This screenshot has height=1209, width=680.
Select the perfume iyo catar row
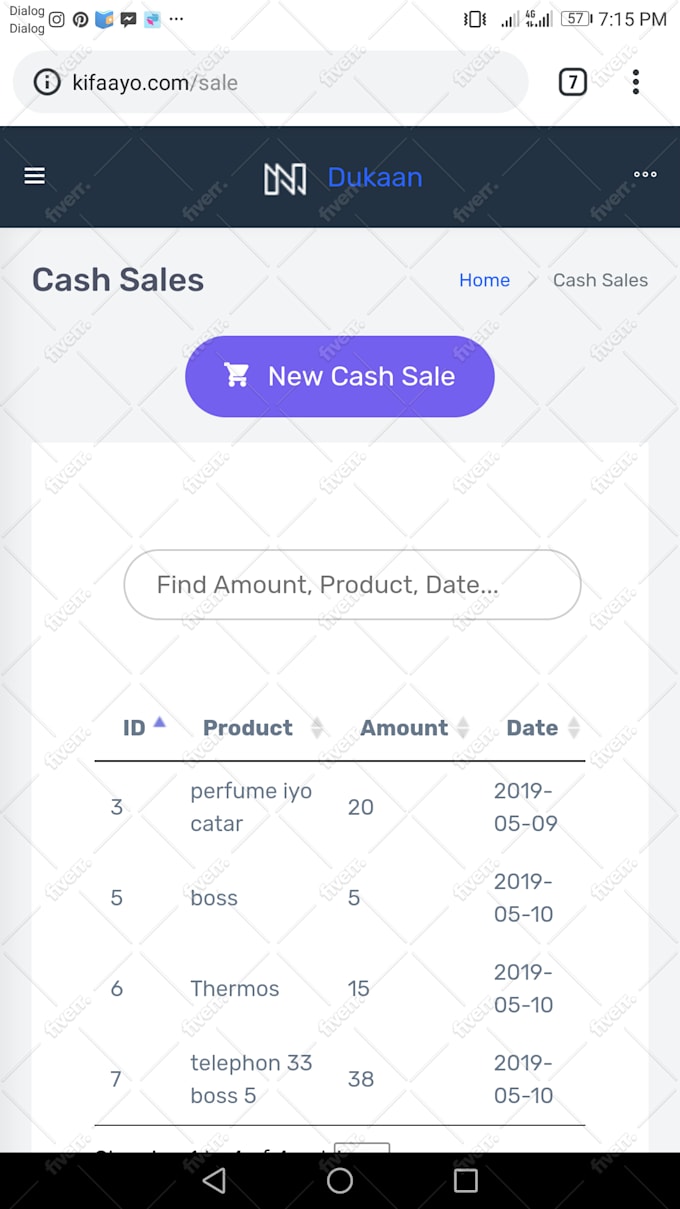[x=340, y=807]
